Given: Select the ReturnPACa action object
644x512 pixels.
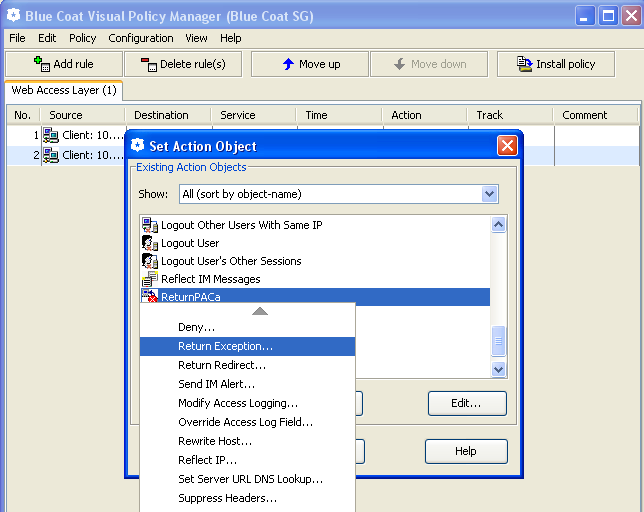Looking at the screenshot, I should (x=315, y=296).
